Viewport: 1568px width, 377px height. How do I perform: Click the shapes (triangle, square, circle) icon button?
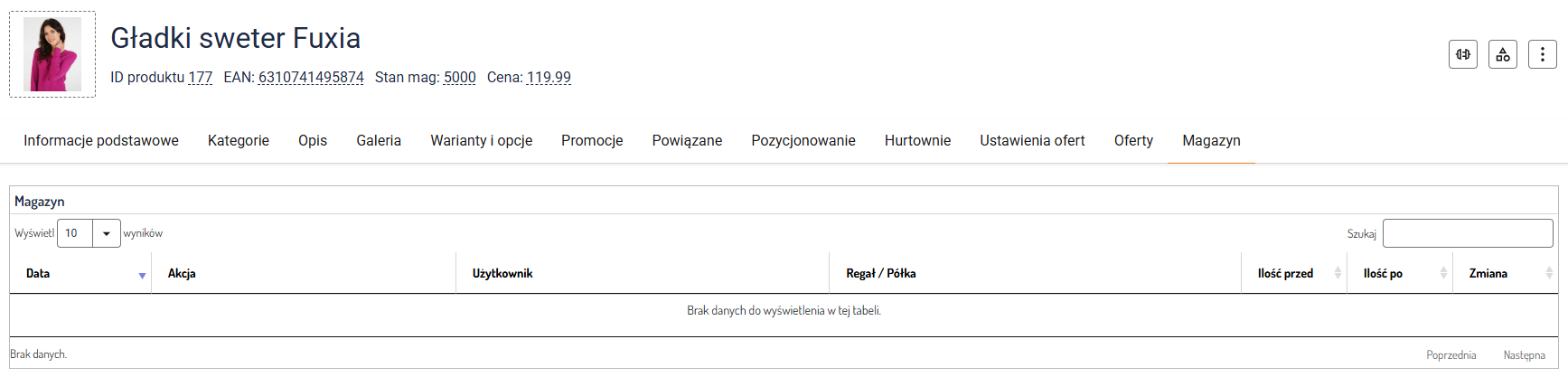tap(1502, 54)
